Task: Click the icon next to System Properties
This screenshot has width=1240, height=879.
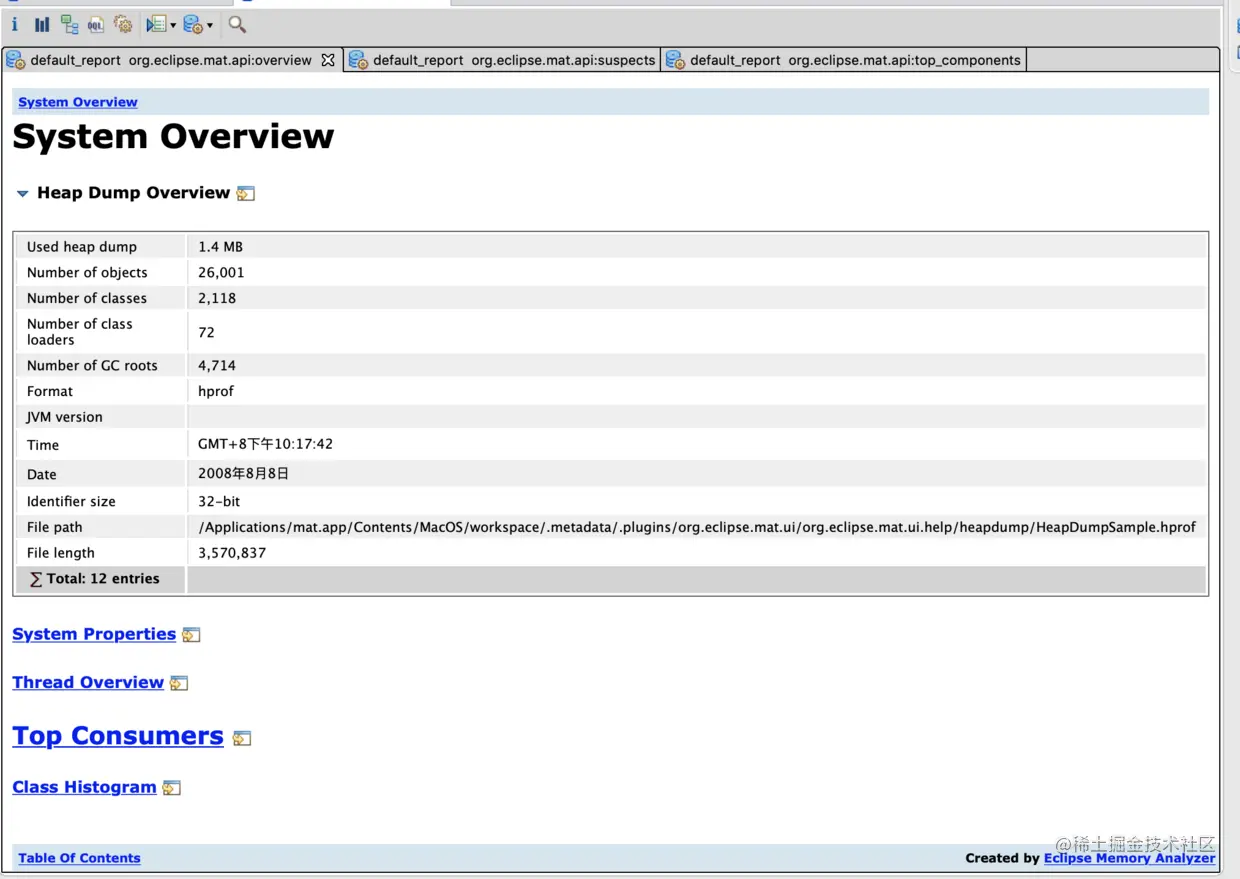Action: tap(191, 635)
